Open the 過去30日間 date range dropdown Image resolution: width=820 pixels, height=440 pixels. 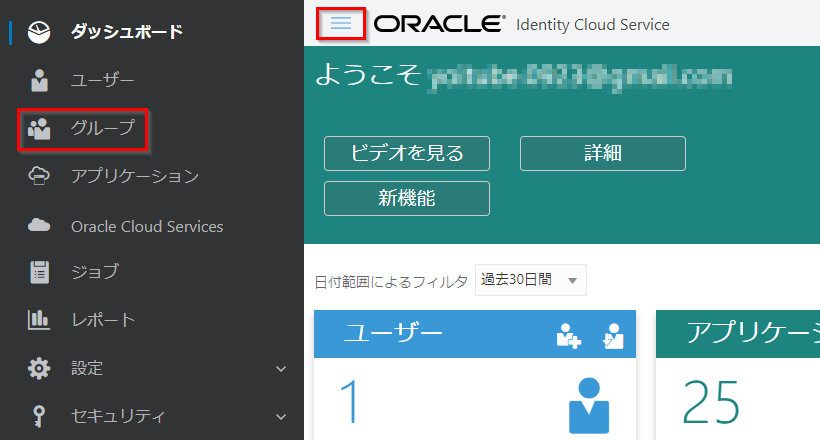[531, 280]
